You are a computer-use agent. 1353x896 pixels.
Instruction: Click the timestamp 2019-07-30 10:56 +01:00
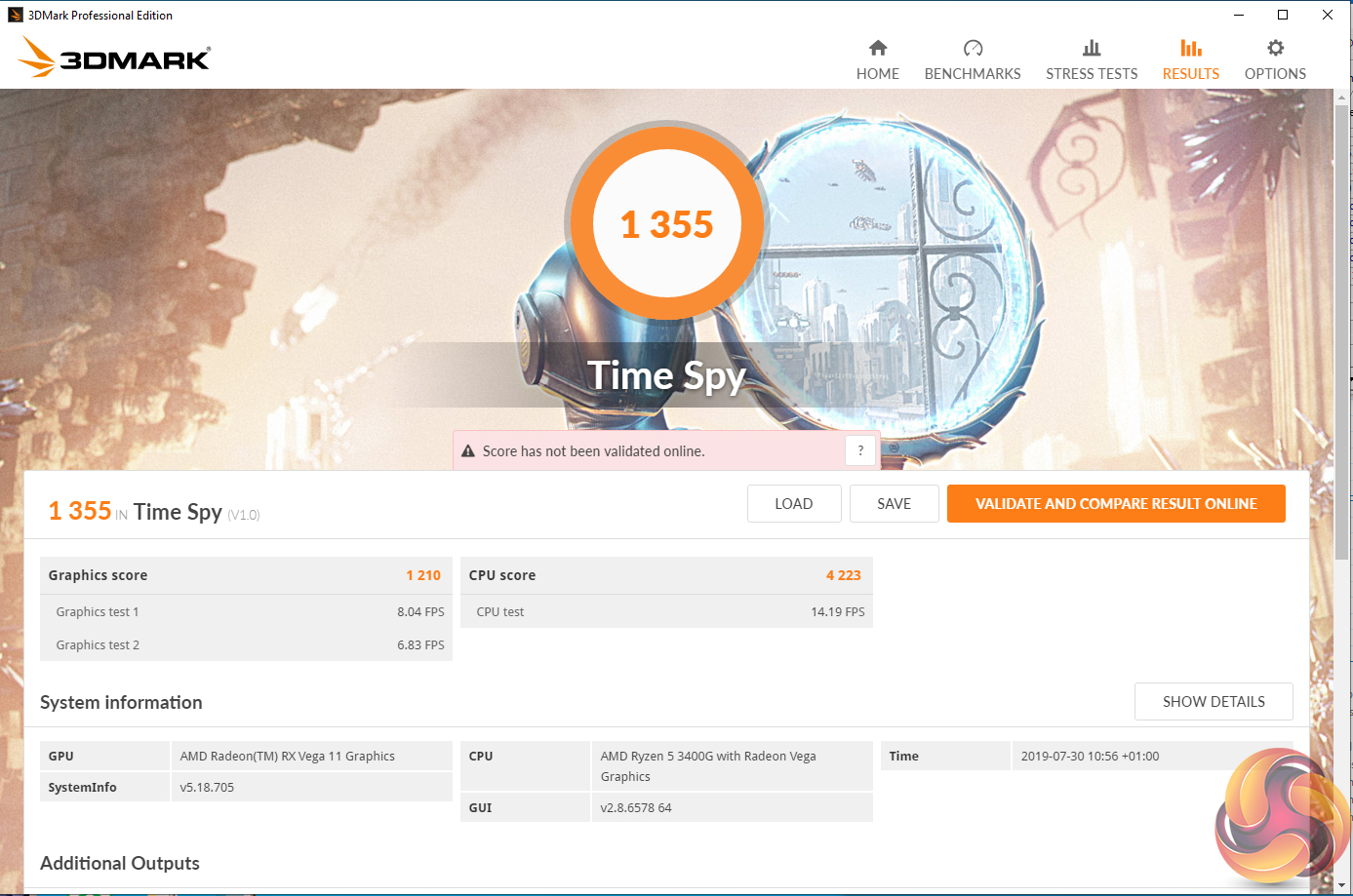(x=1091, y=757)
